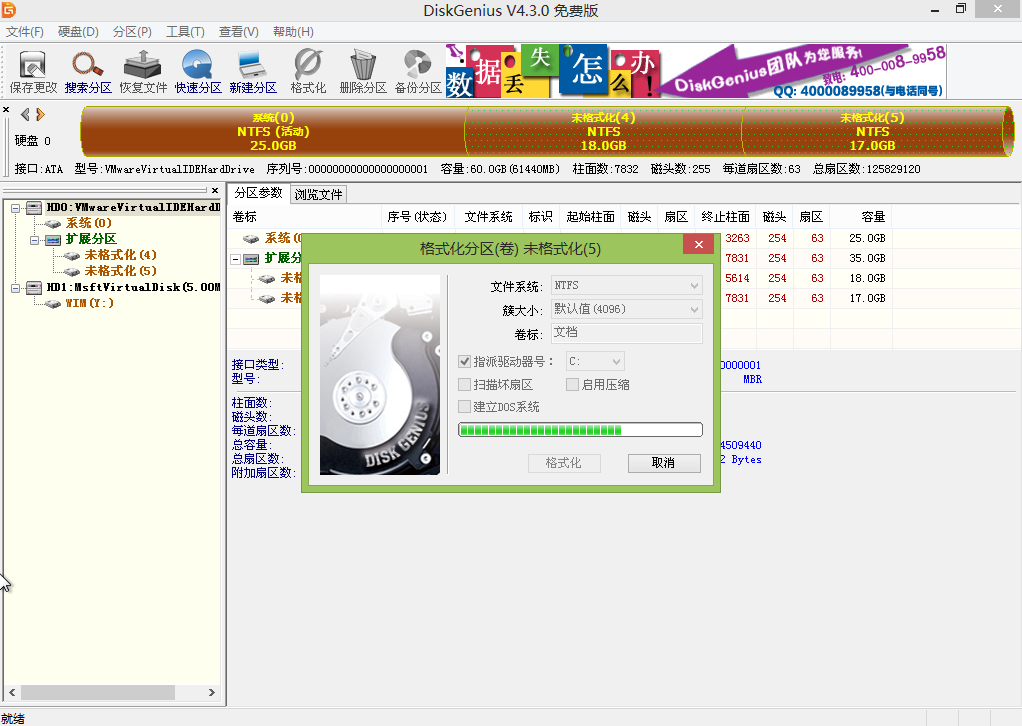Click the 扩展分区 icon in the tree
Image resolution: width=1022 pixels, height=726 pixels.
click(53, 240)
